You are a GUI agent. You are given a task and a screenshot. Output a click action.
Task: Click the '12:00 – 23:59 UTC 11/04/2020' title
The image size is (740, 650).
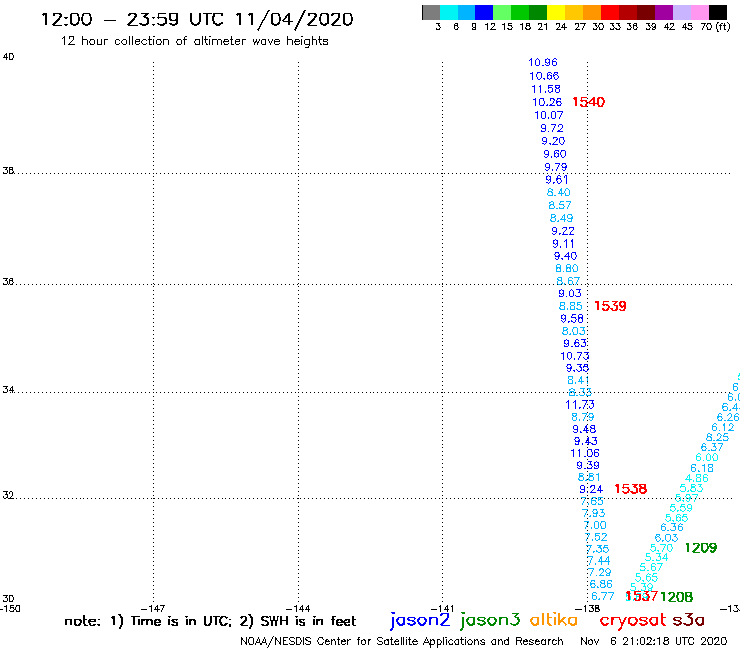[x=197, y=19]
